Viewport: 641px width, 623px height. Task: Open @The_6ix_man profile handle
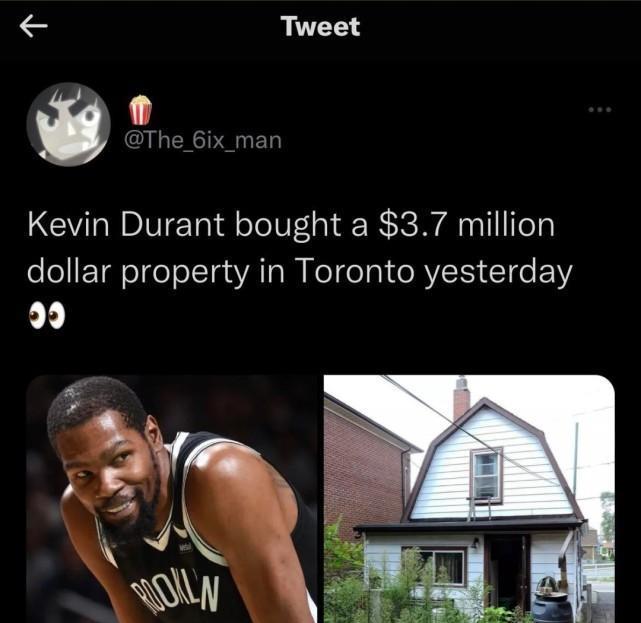(202, 140)
